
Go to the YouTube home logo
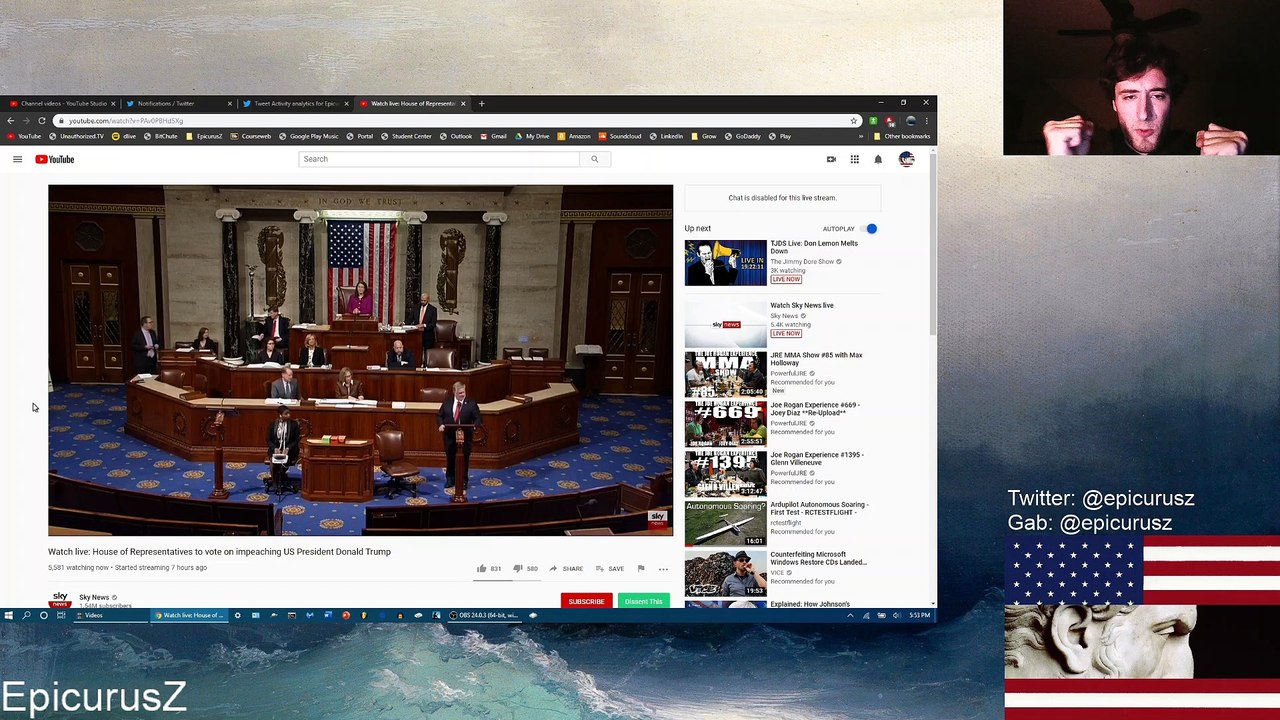coord(55,159)
